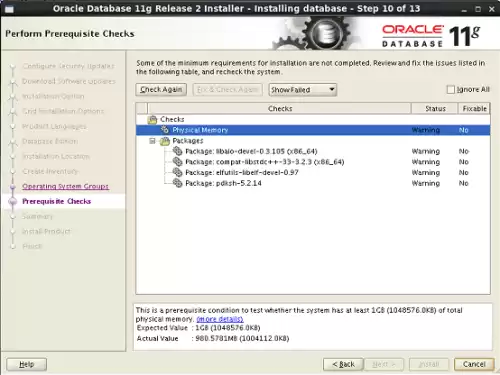Click gear icon of pdksh-5.2.14 package row

(177, 183)
